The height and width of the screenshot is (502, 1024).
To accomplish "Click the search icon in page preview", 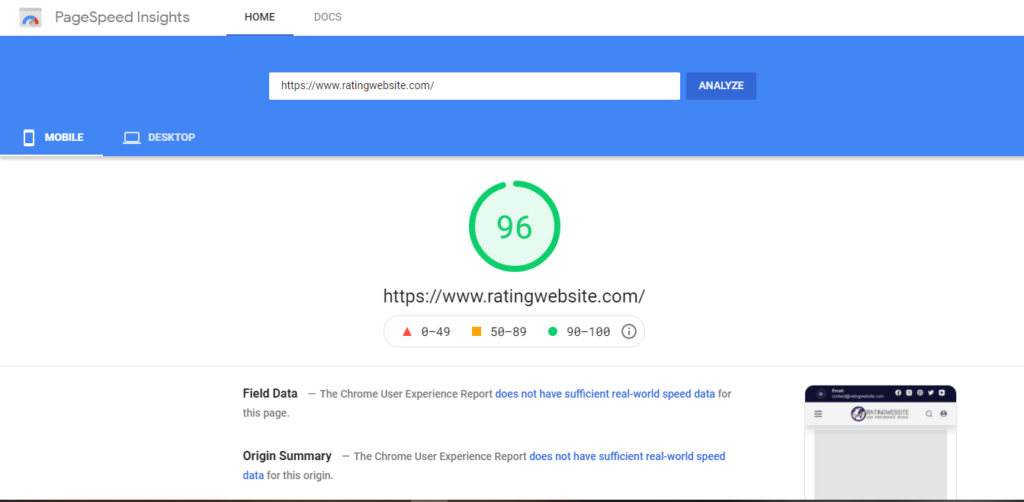I will pos(928,413).
